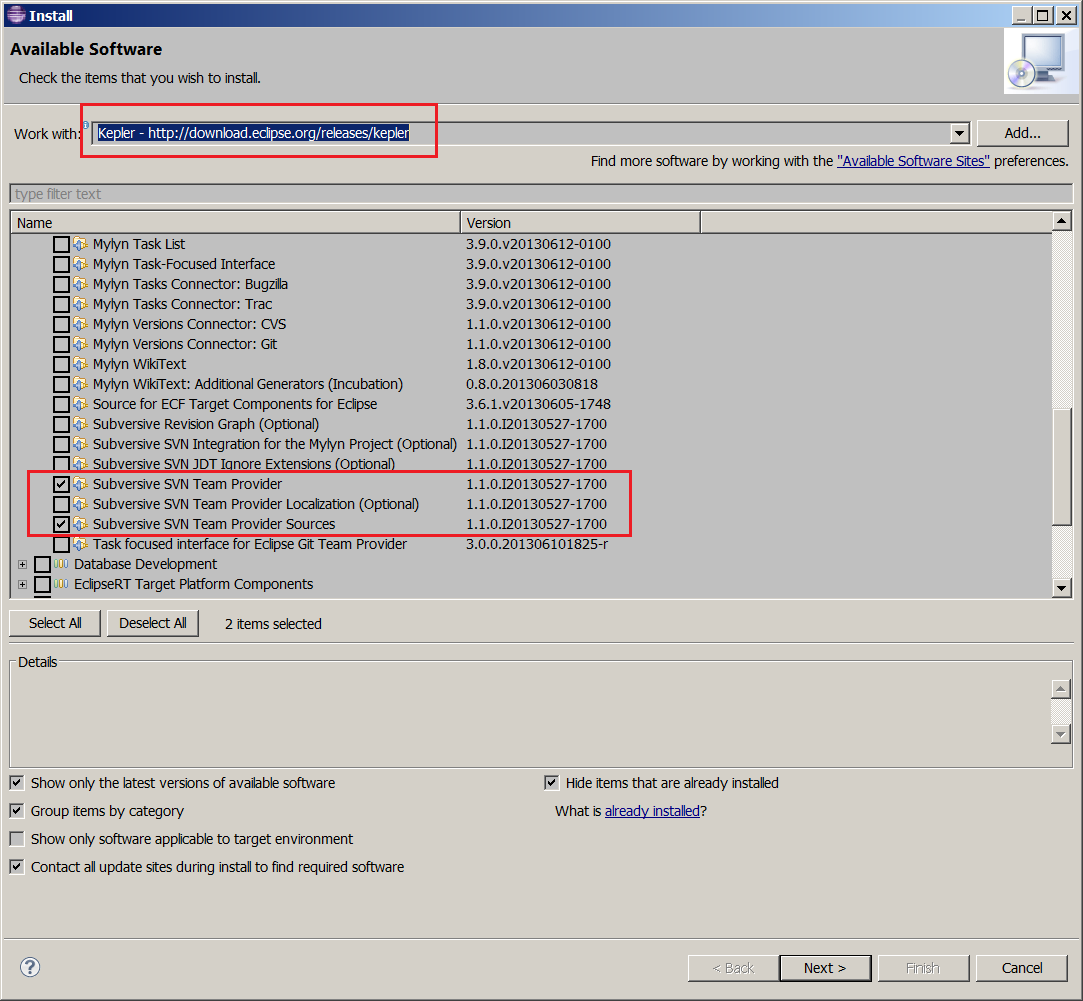Sort the list by Name column header
The width and height of the screenshot is (1083, 1001).
coord(235,223)
